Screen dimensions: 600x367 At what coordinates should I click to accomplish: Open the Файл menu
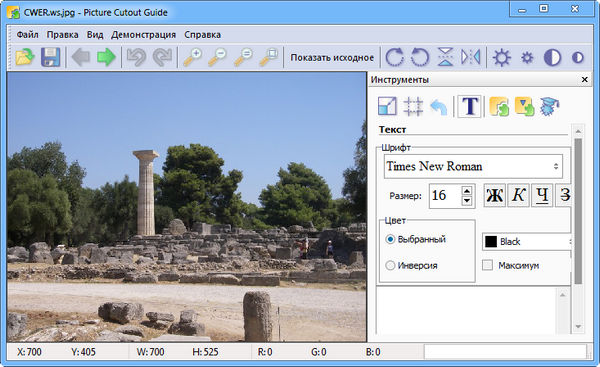27,35
